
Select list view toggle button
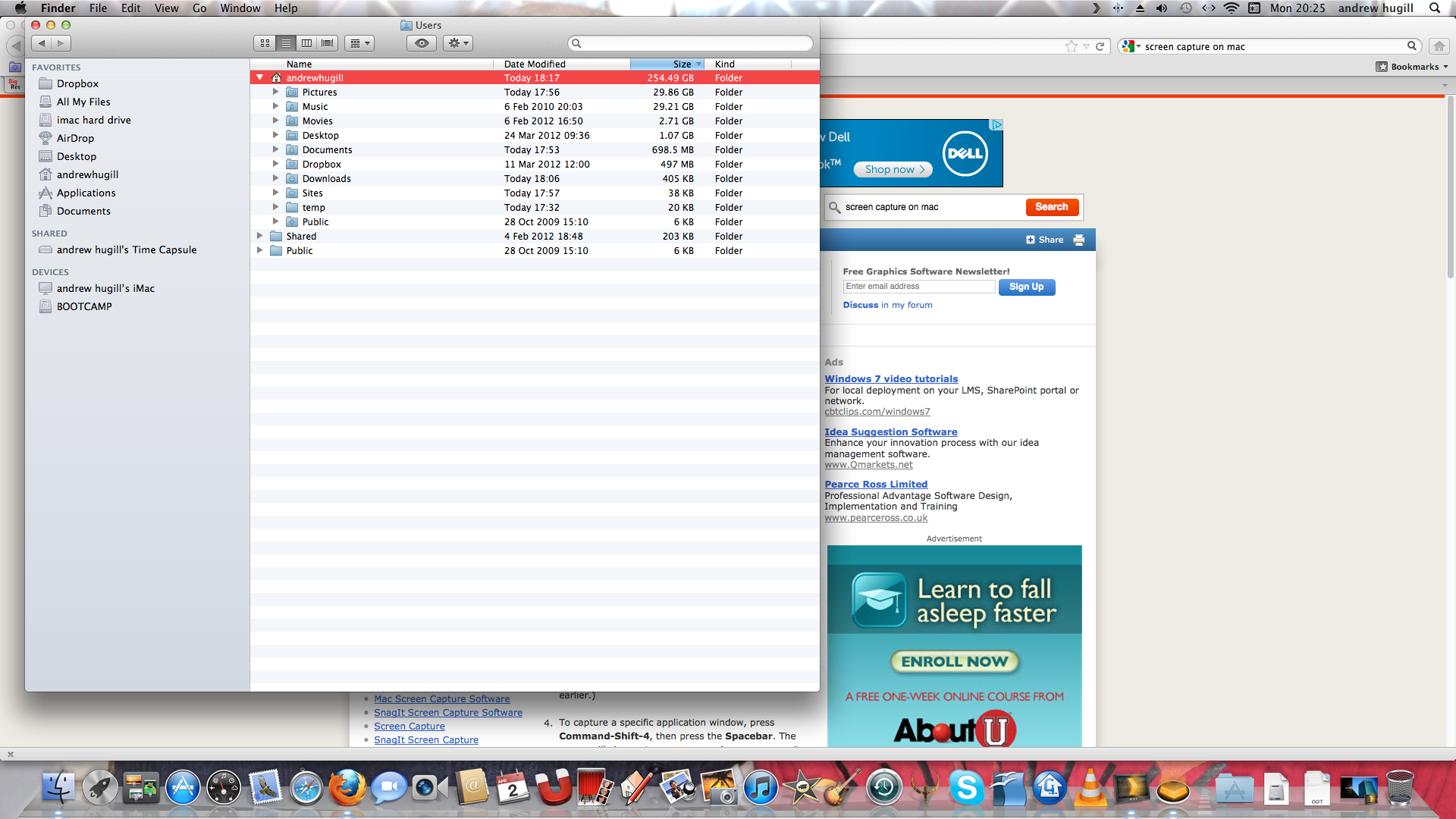pyautogui.click(x=286, y=43)
